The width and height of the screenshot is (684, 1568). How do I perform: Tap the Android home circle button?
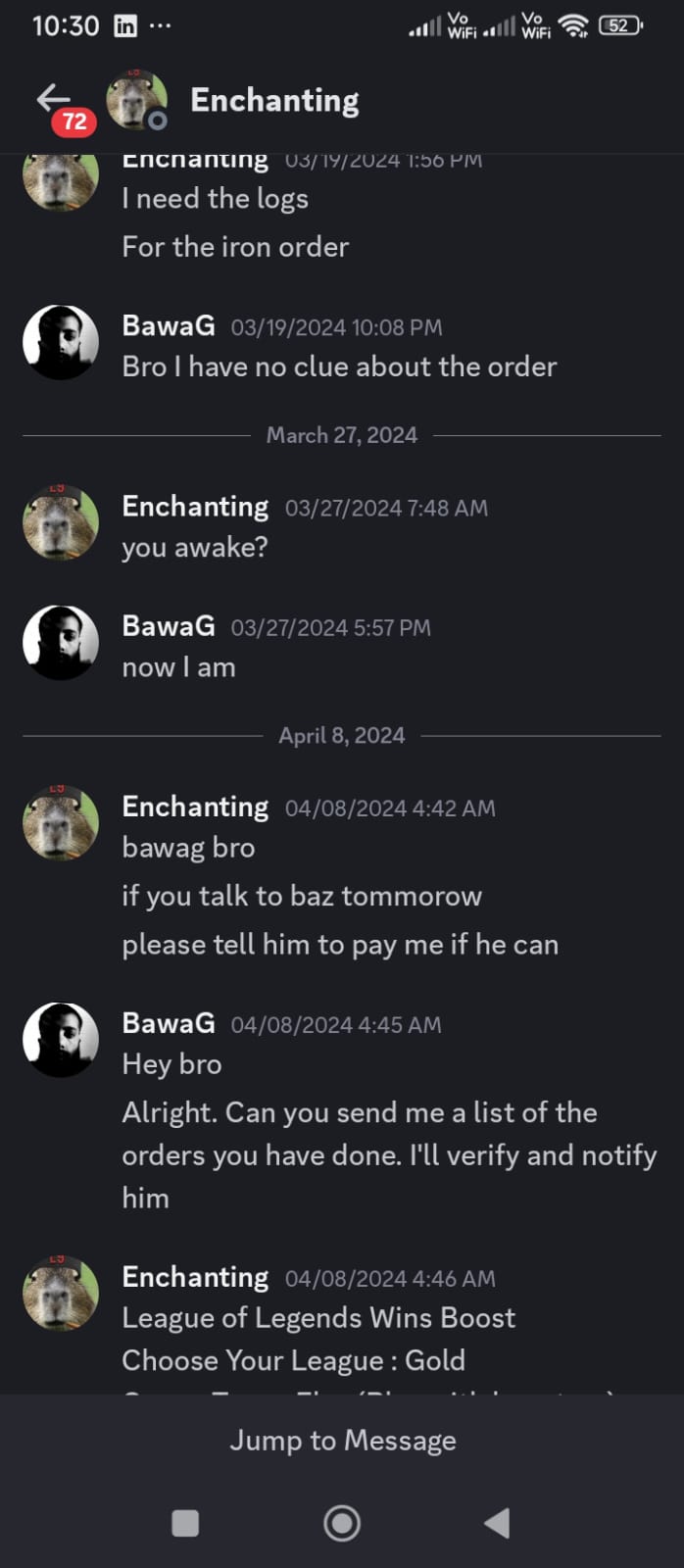342,1523
